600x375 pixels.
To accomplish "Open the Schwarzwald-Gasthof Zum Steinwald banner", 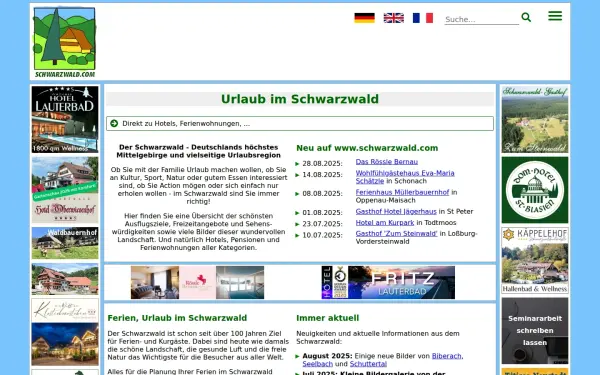I will (x=535, y=119).
